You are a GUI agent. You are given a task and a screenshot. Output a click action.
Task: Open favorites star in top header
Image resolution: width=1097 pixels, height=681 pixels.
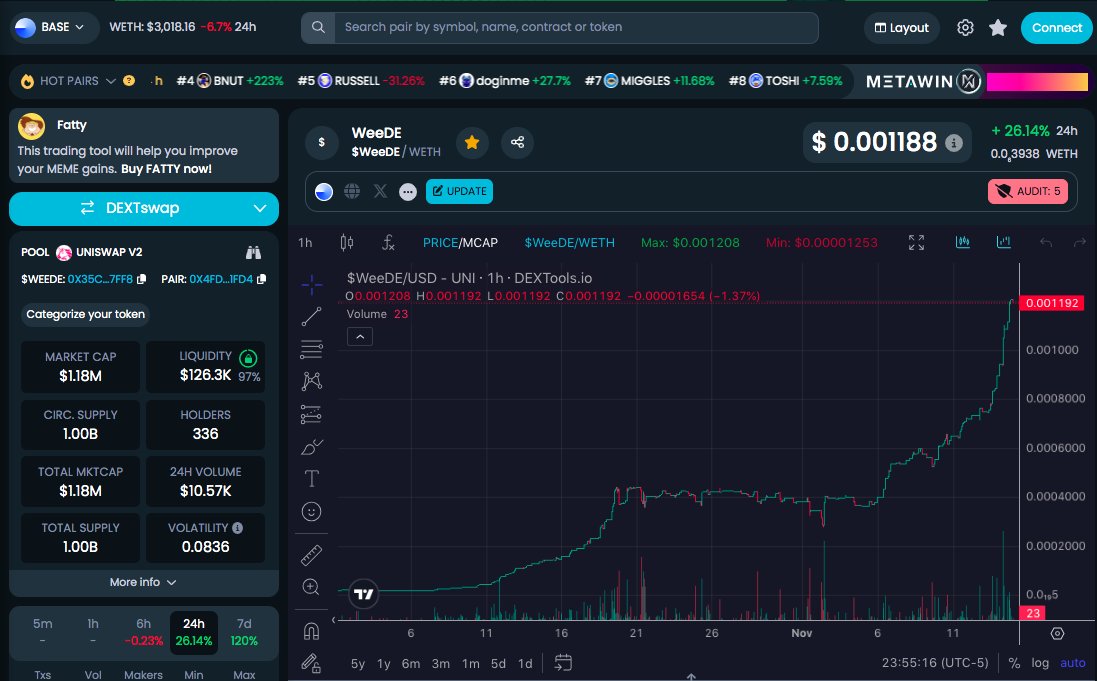pyautogui.click(x=998, y=27)
